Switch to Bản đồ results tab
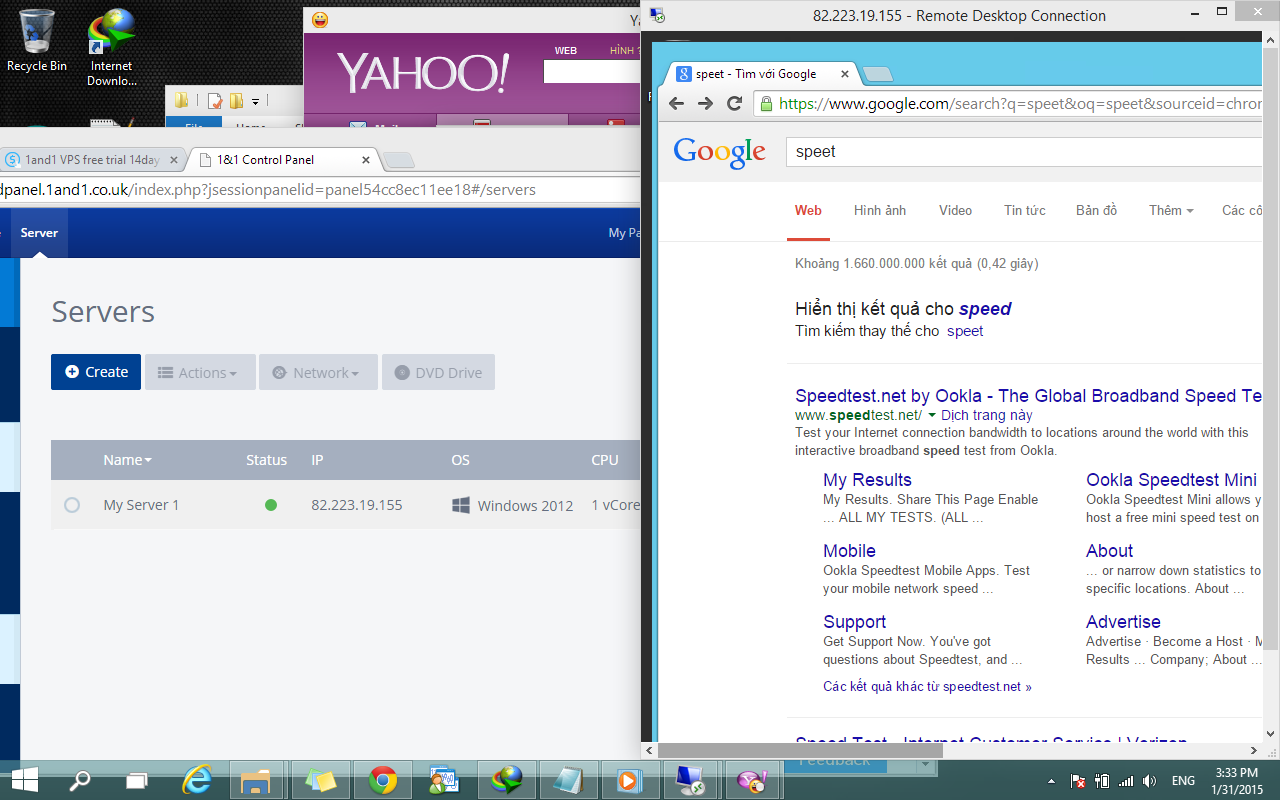Viewport: 1280px width, 800px height. (x=1096, y=210)
